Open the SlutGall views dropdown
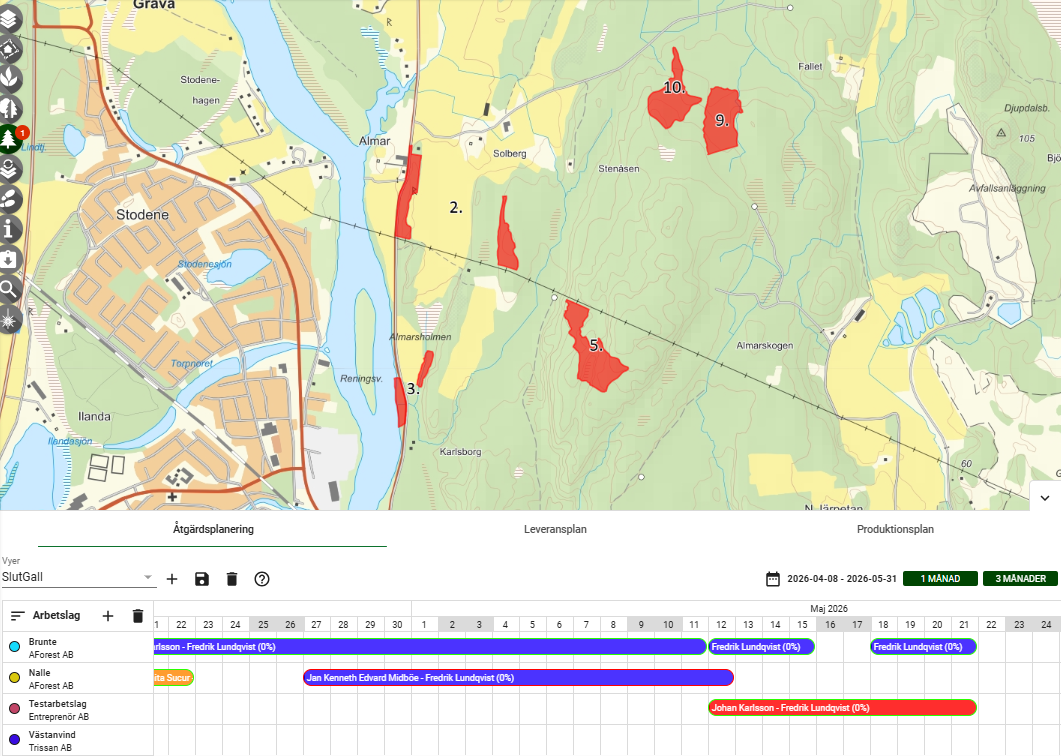The height and width of the screenshot is (756, 1061). point(148,577)
